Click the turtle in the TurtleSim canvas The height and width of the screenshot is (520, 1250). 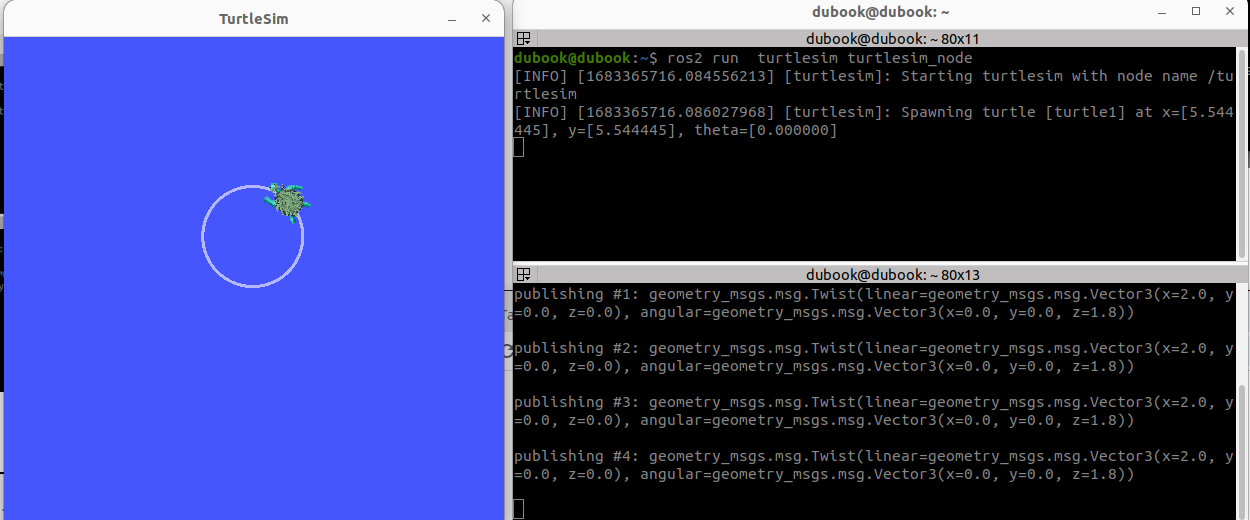coord(288,202)
